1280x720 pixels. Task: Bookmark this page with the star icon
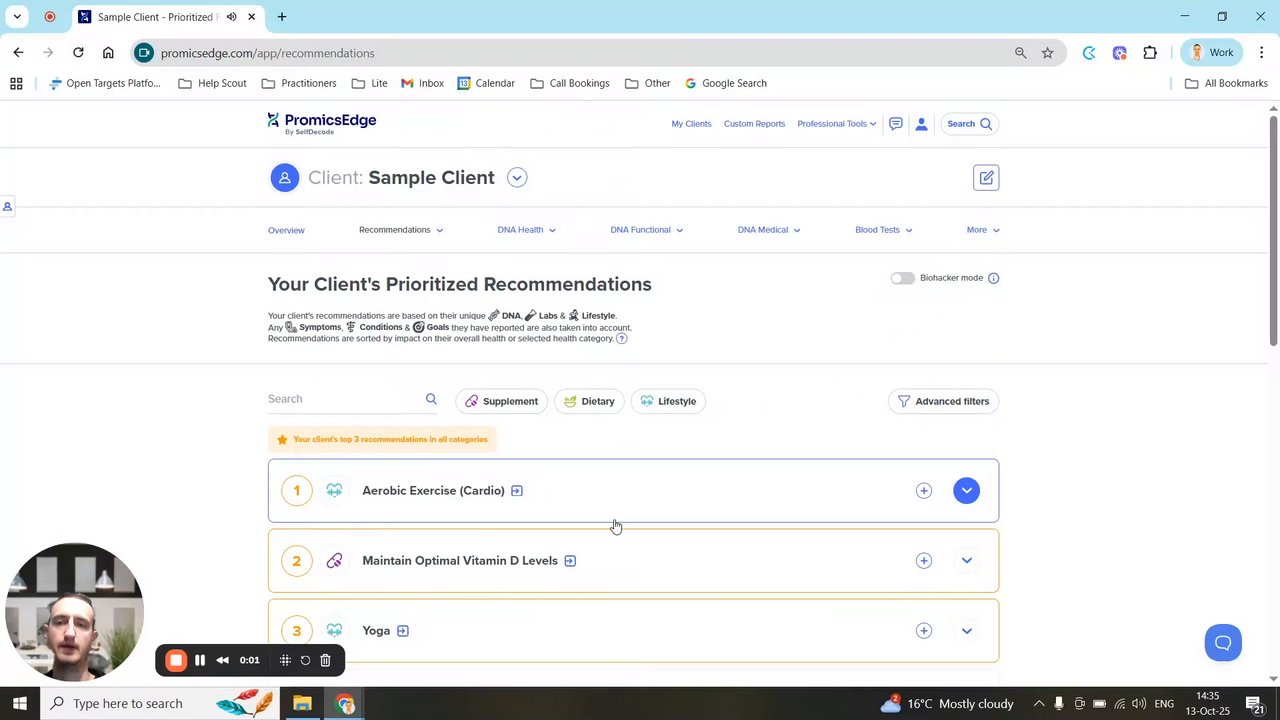(x=1047, y=53)
